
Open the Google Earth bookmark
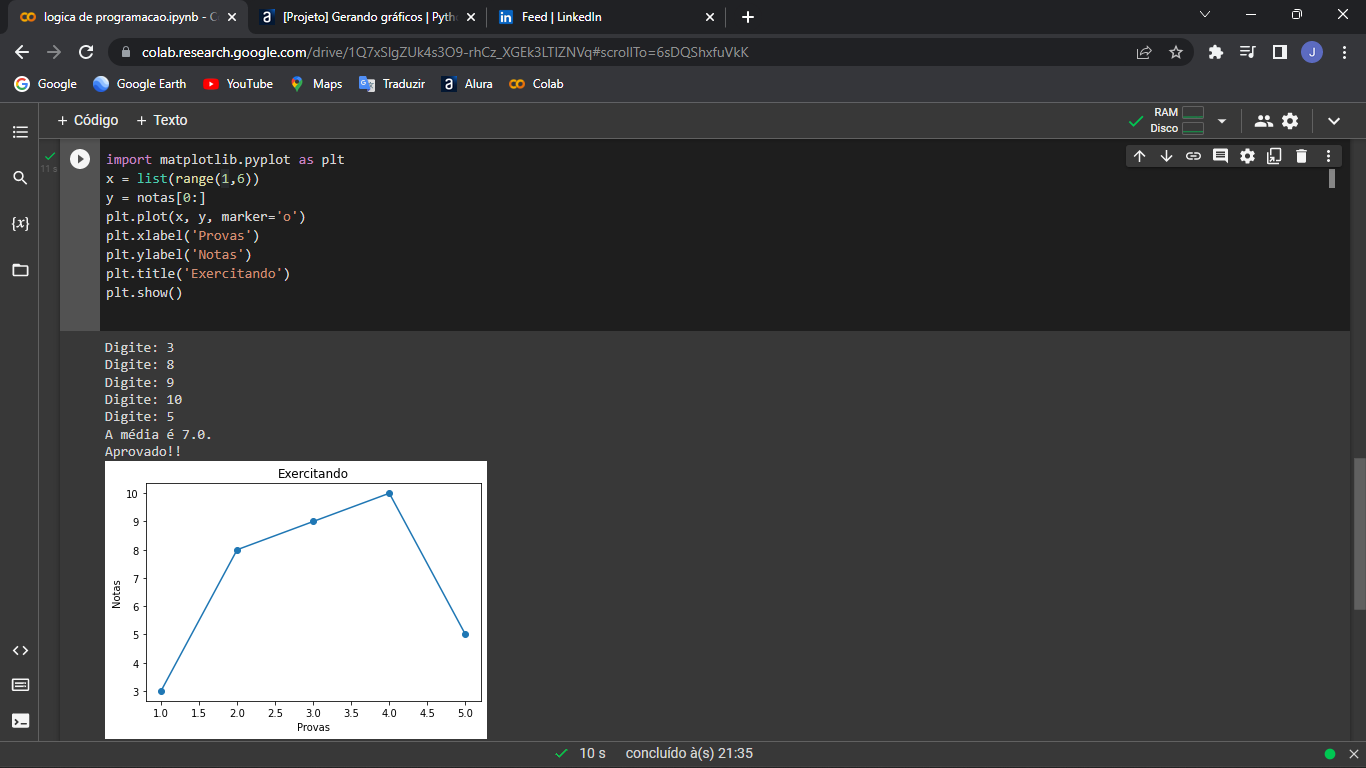tap(140, 84)
